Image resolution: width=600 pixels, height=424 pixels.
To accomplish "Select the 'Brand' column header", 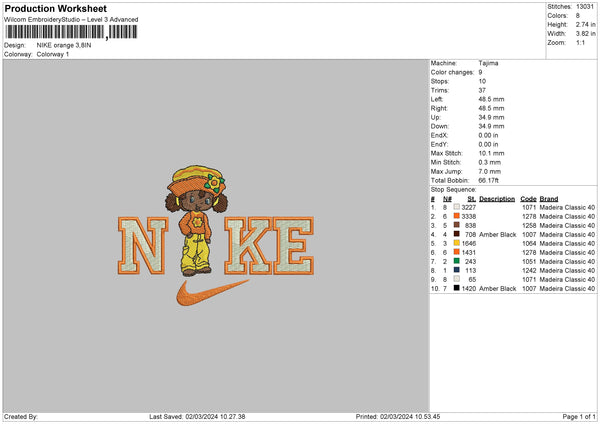I will point(549,199).
